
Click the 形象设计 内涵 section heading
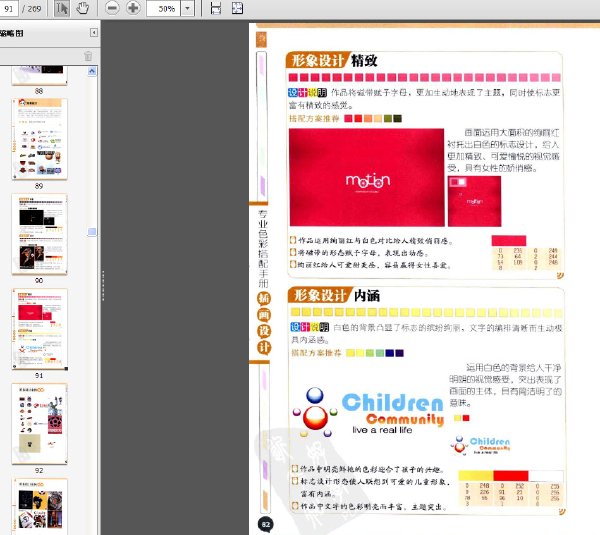[x=334, y=295]
